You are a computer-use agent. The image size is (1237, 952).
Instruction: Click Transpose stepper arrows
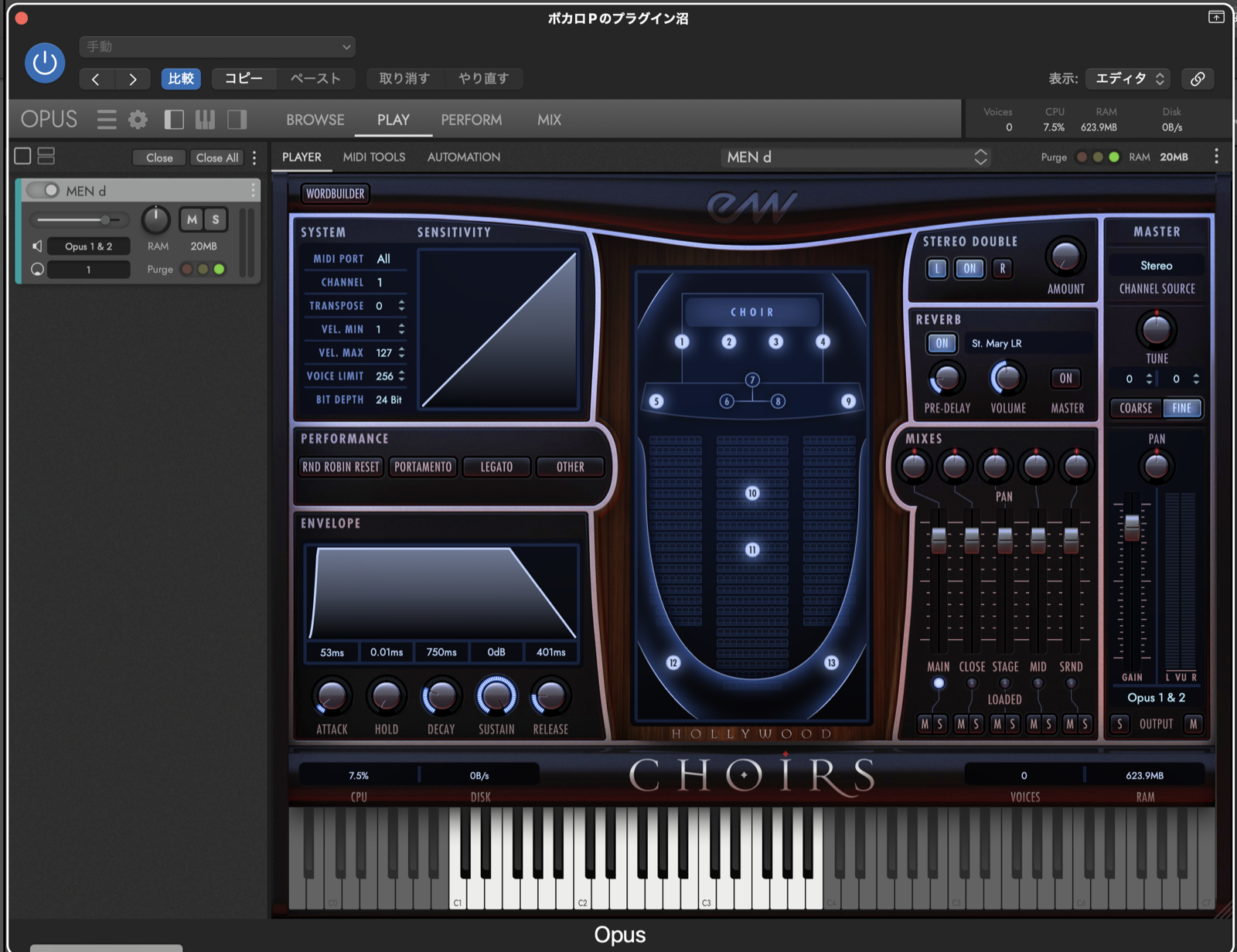(x=401, y=306)
